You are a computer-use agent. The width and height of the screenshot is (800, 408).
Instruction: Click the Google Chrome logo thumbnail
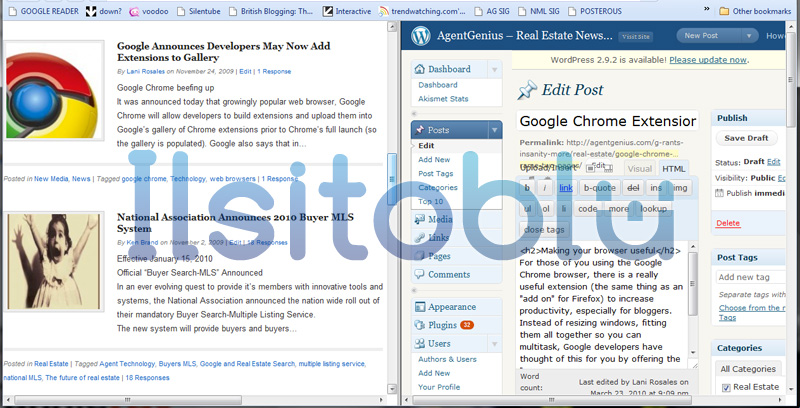[54, 90]
